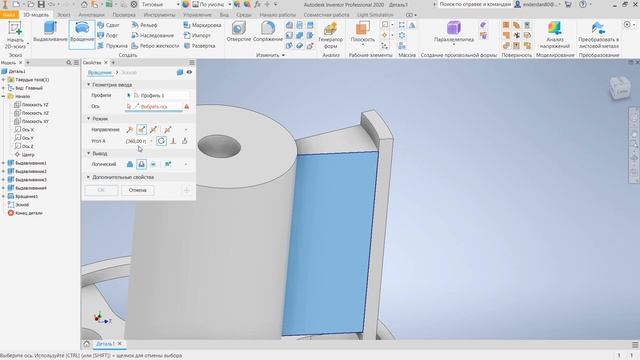Click the shopping cart icon in the title bar

568,4
